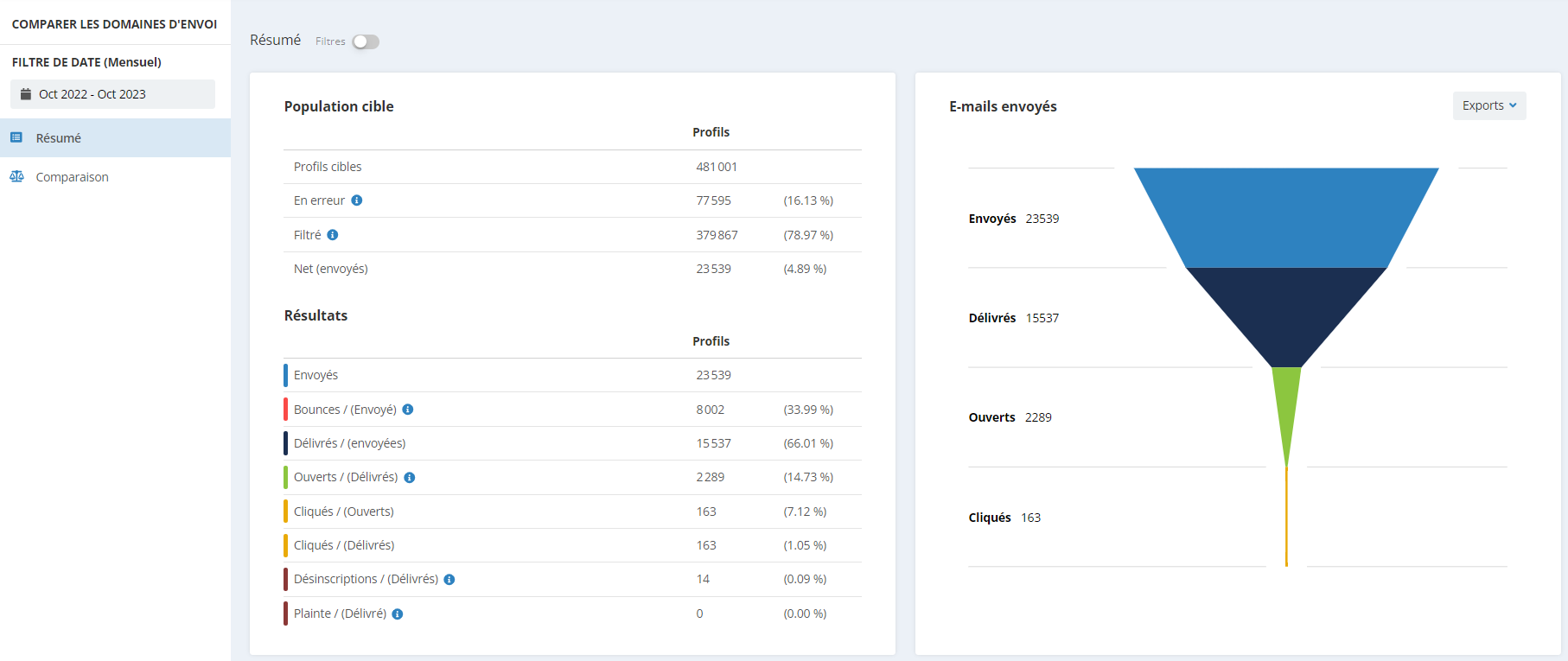The height and width of the screenshot is (661, 1568).
Task: Click the 'Ouverts 2289' funnel label
Action: (x=1010, y=417)
